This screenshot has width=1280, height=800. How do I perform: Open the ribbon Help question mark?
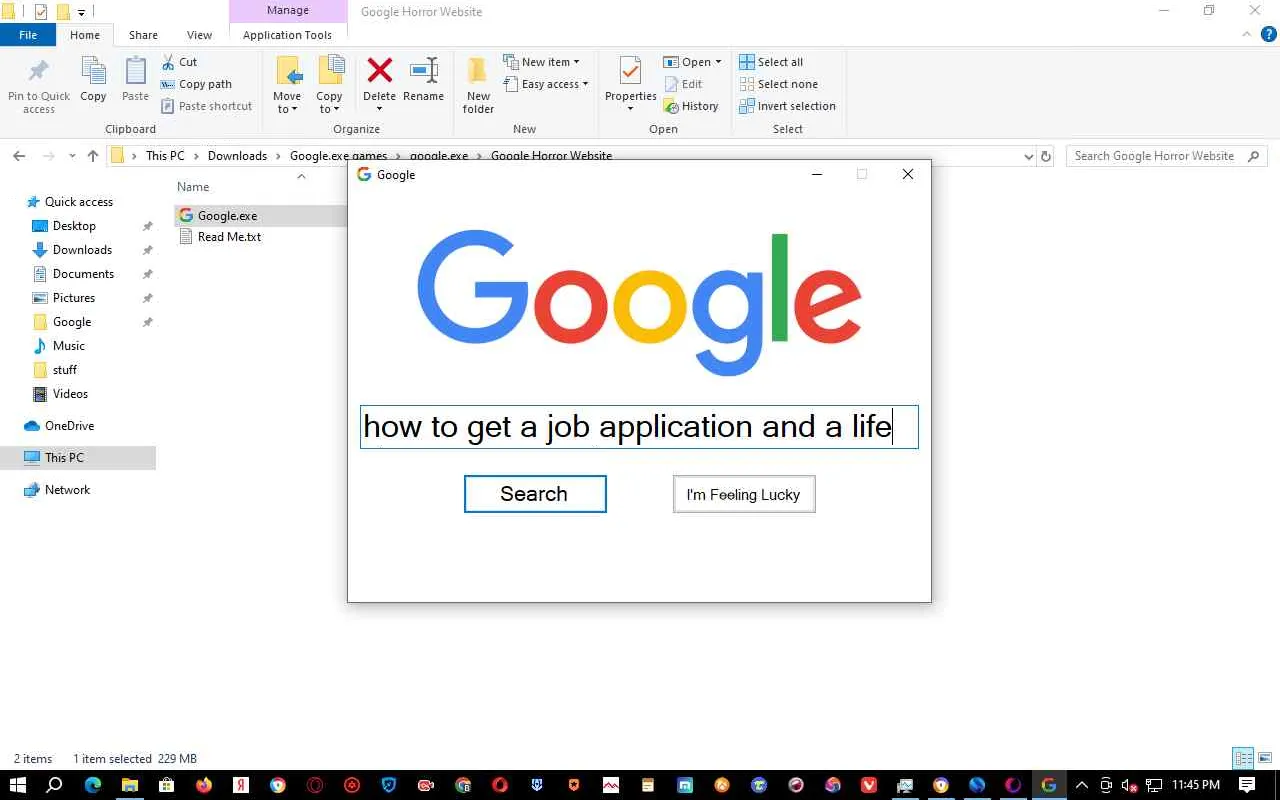(1269, 34)
